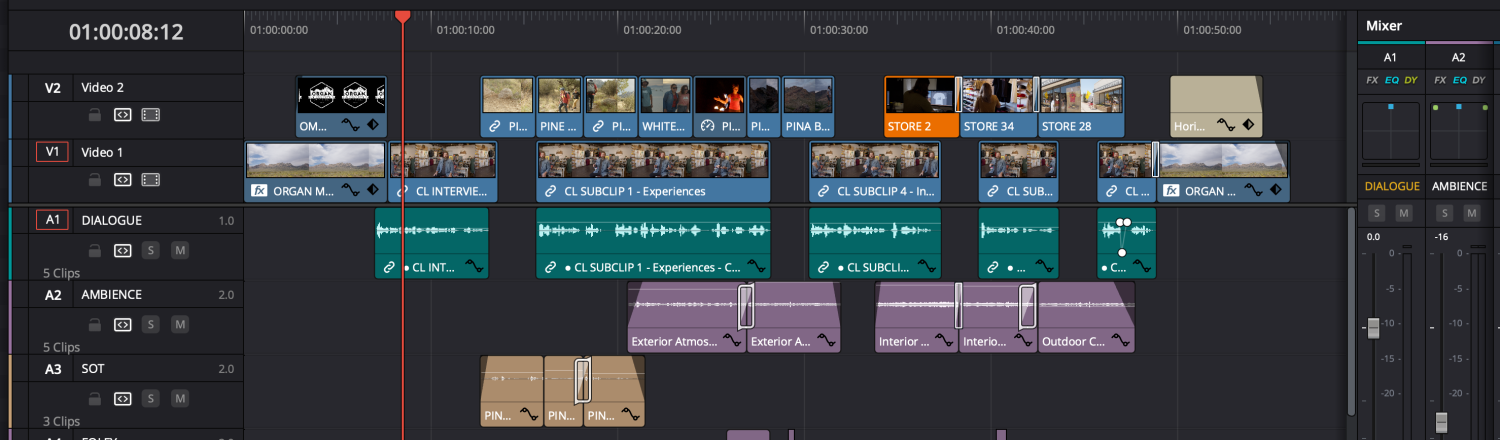
Task: Lock the Video 2 track
Action: (94, 115)
